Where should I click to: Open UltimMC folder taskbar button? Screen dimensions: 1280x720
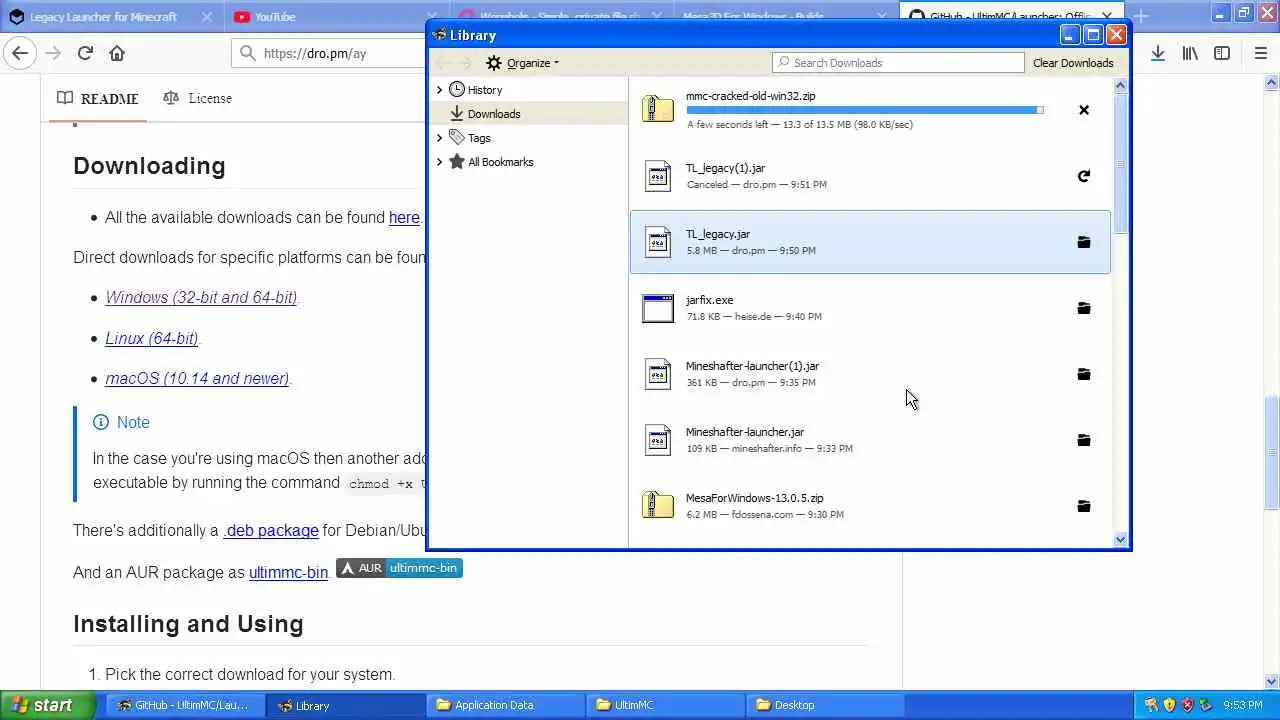[665, 705]
